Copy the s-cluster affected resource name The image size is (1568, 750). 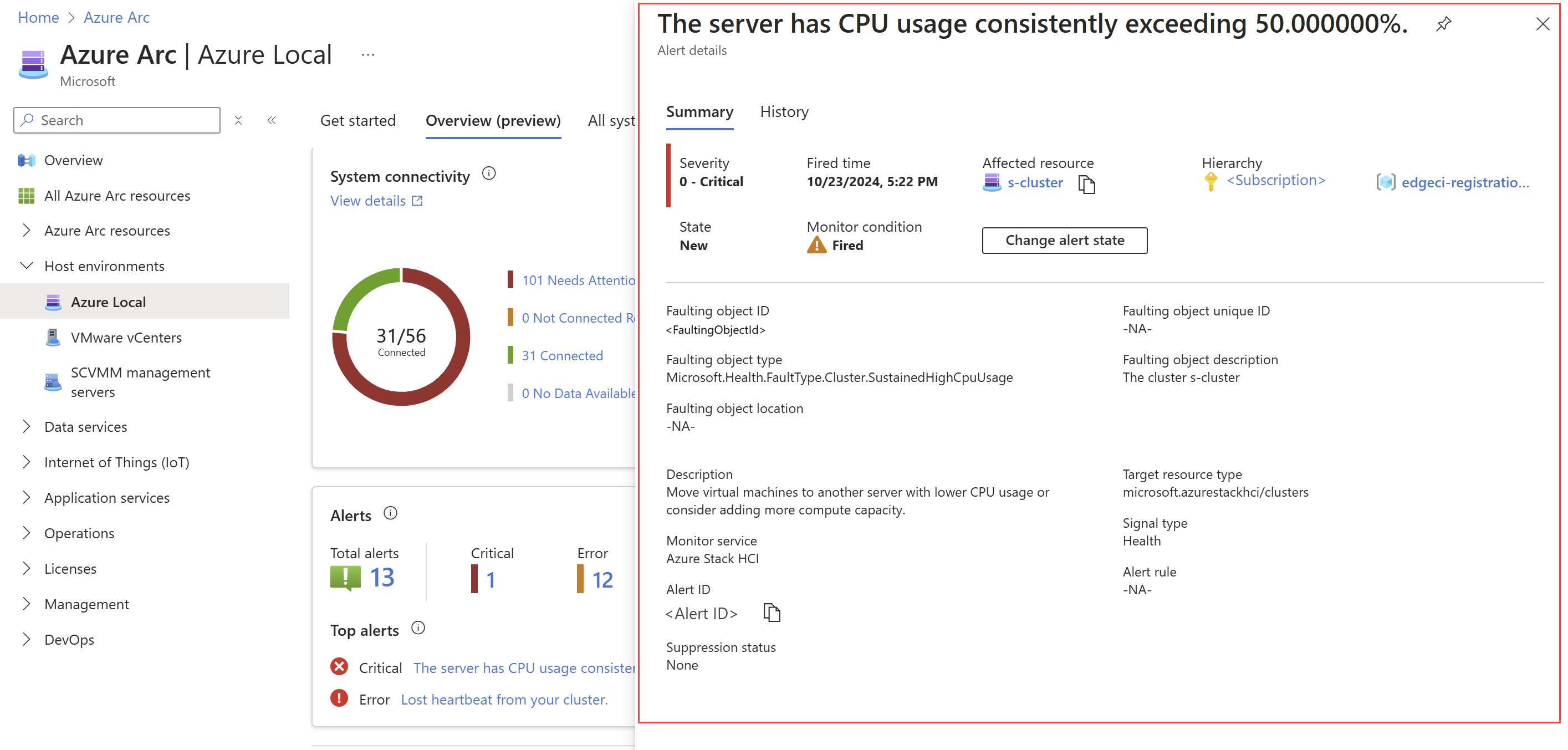tap(1086, 184)
